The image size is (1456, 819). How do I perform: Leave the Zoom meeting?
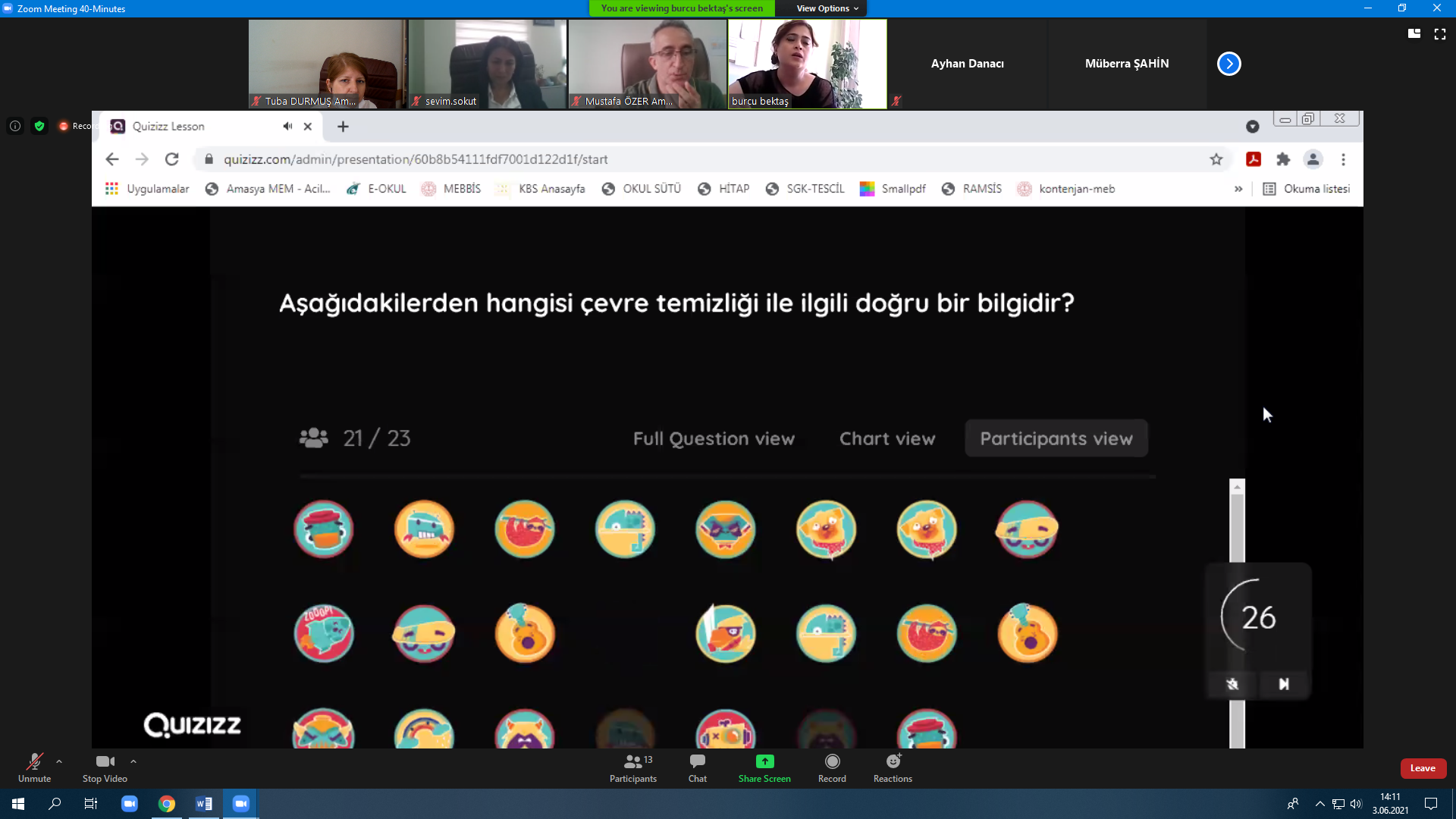pos(1422,768)
